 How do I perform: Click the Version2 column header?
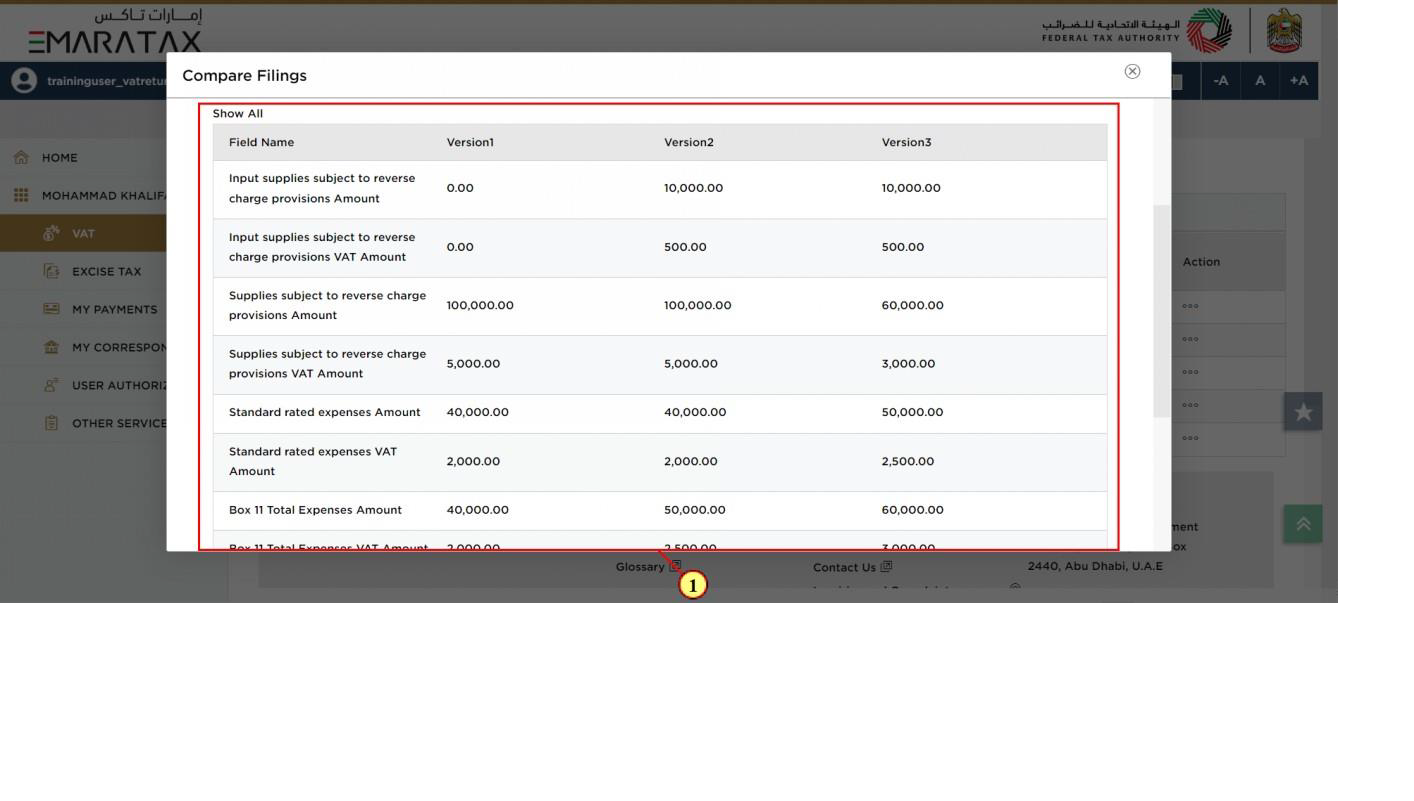pos(689,142)
